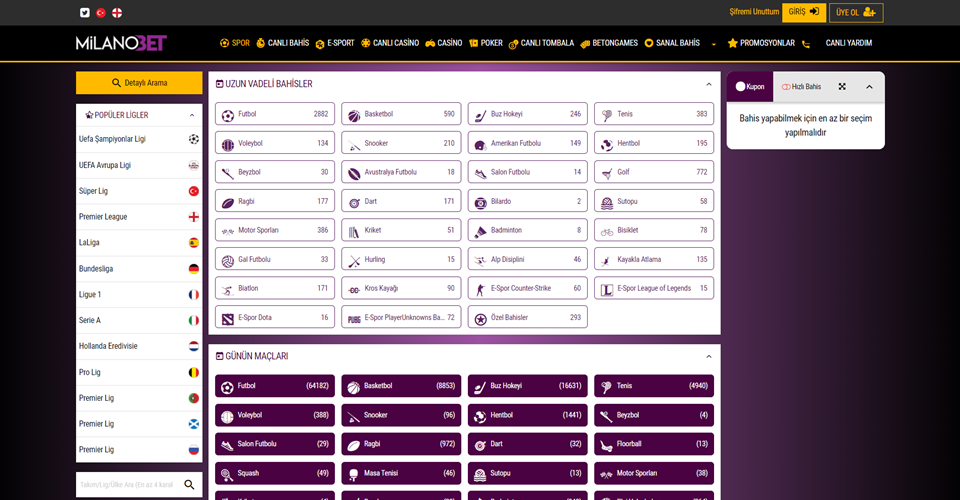The image size is (960, 500).
Task: Open the Şifremi Unuttum link
Action: click(x=754, y=12)
